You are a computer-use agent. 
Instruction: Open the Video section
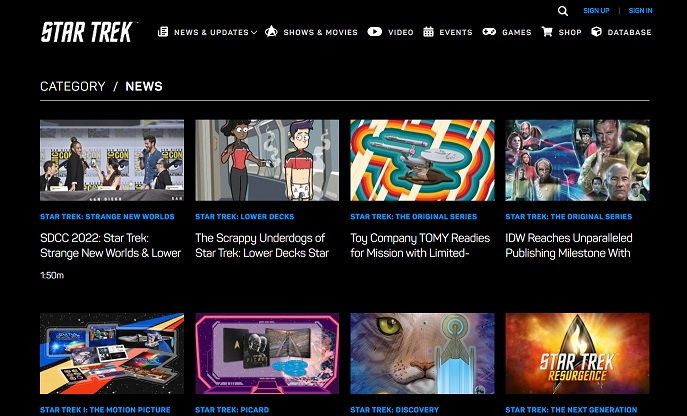[x=400, y=32]
